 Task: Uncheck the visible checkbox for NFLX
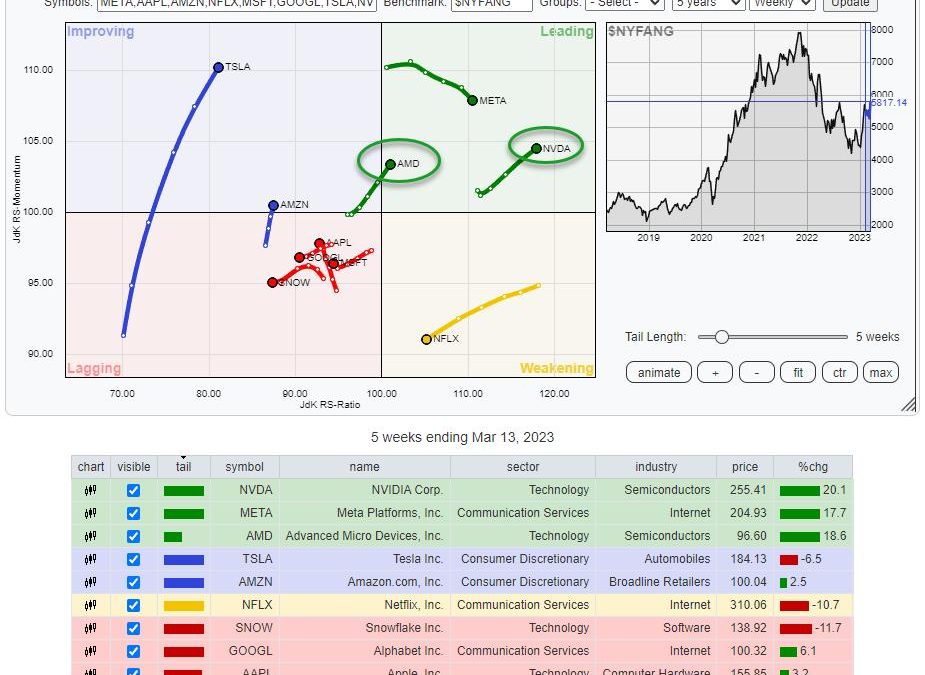pos(133,605)
